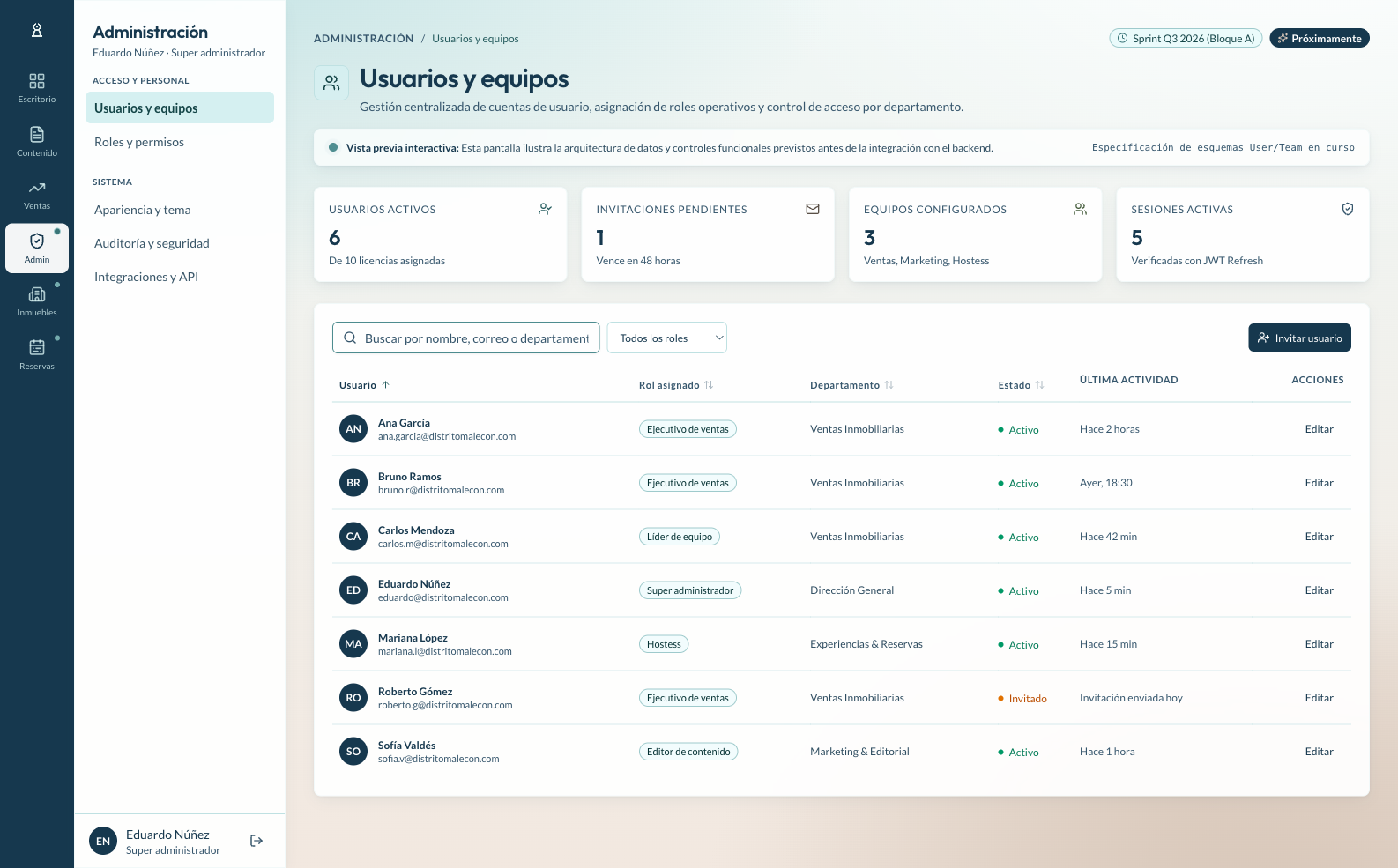Click the EN avatar in the footer

[103, 842]
